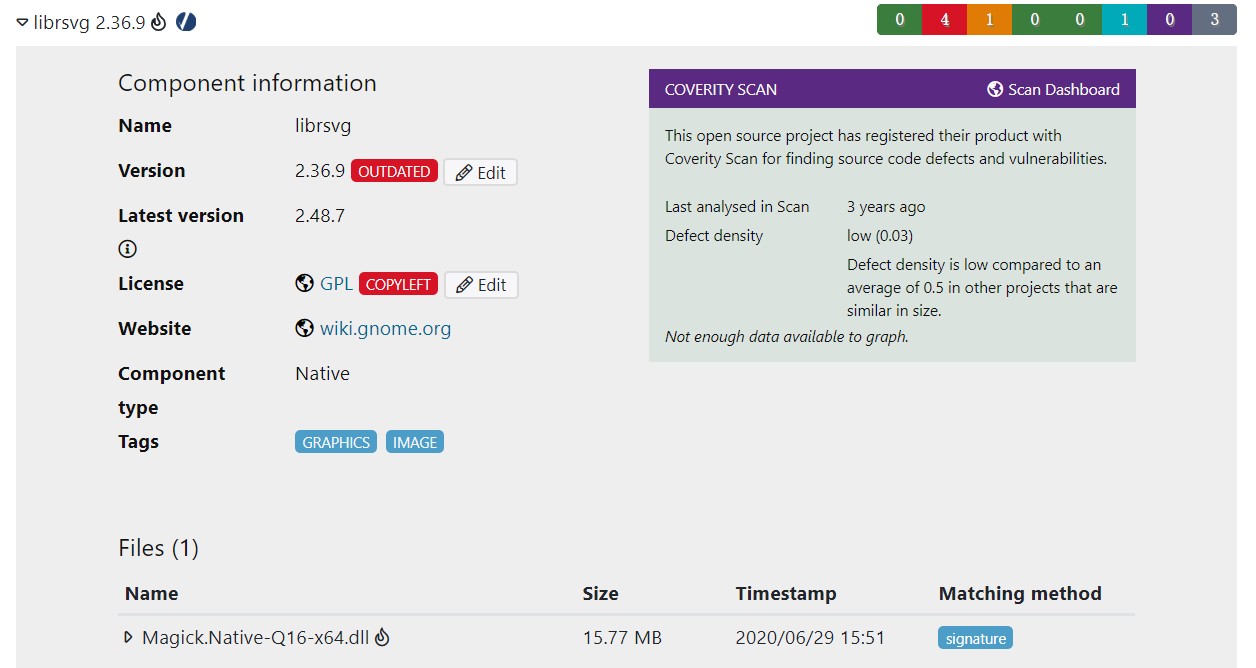This screenshot has width=1256, height=668.
Task: Expand the Magick.Native-Q16-x64.dll file entry
Action: pyautogui.click(x=127, y=637)
